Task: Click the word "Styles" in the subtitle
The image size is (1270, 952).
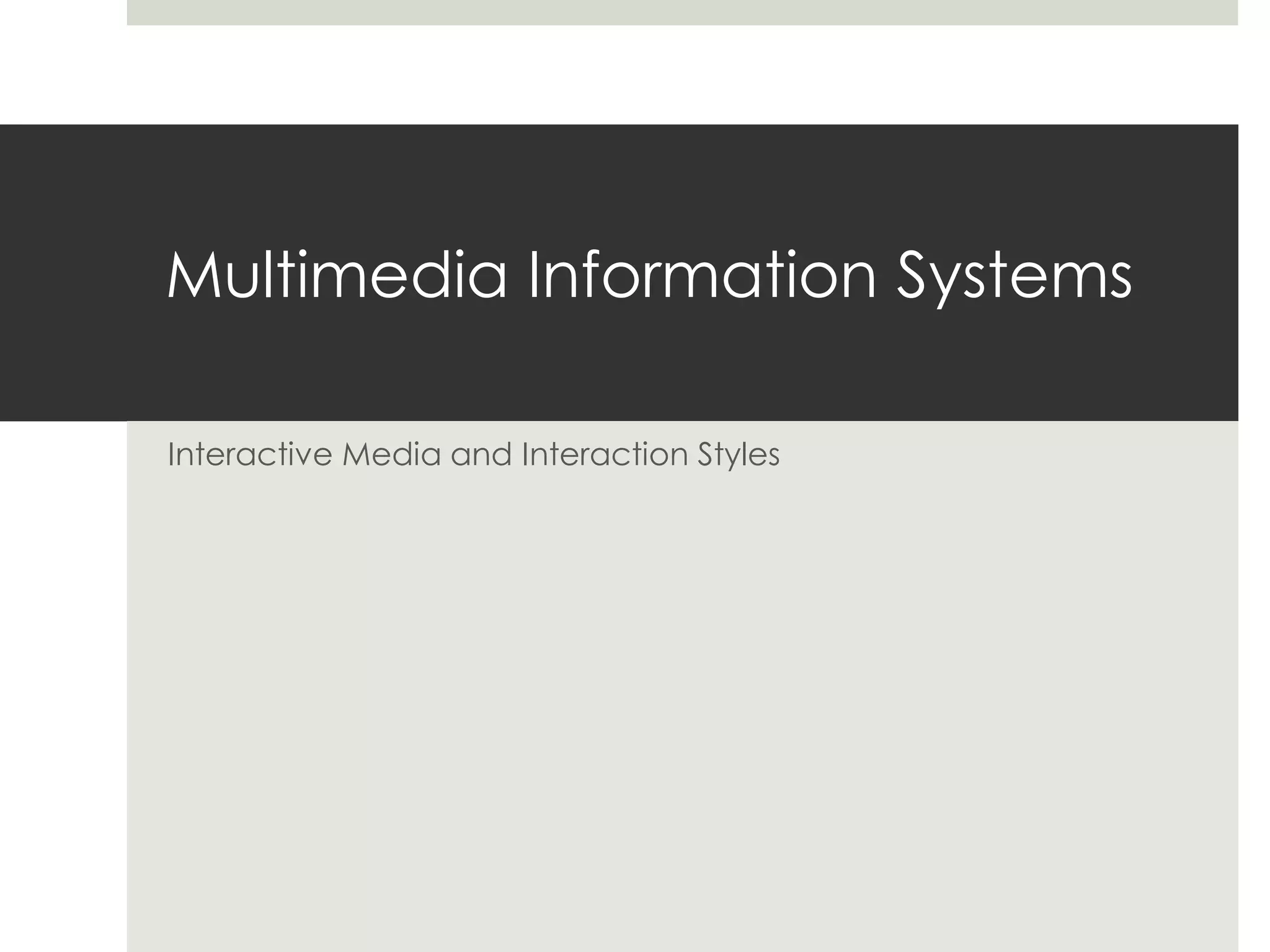Action: click(x=738, y=454)
